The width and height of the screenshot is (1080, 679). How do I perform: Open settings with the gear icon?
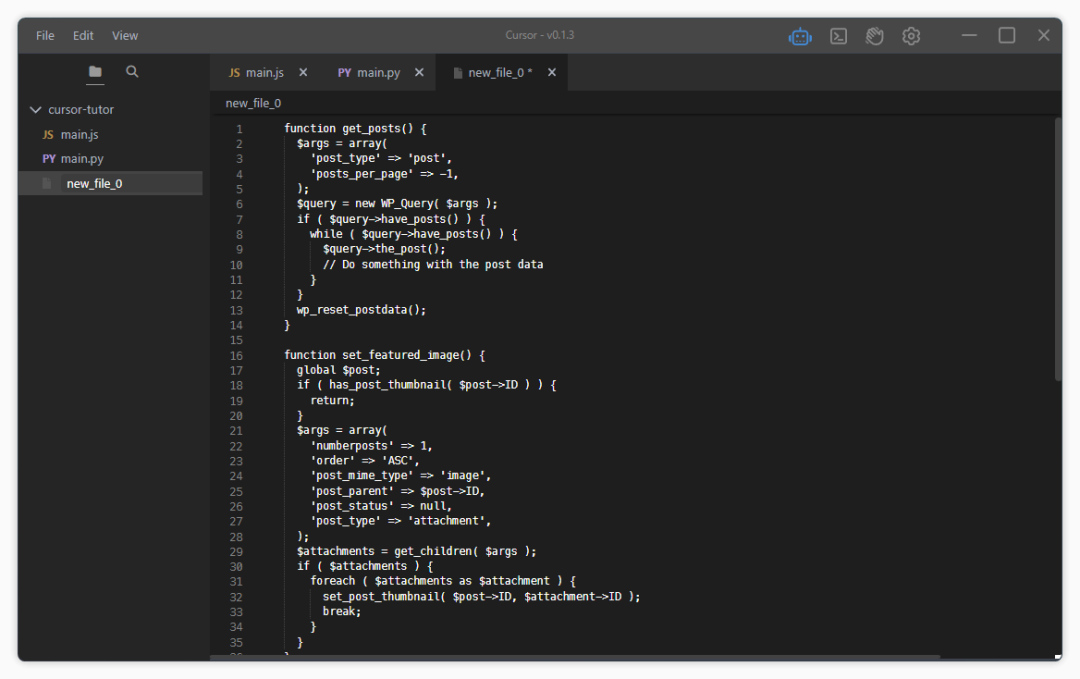tap(911, 36)
